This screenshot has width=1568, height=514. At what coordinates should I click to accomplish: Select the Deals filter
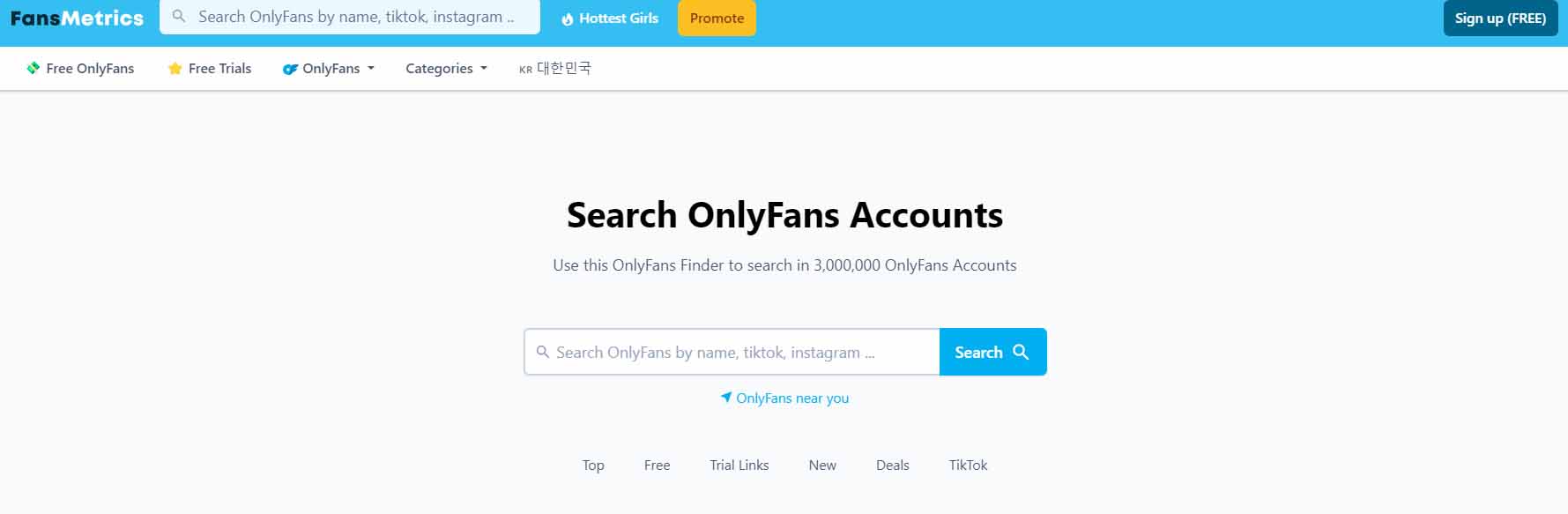tap(892, 465)
